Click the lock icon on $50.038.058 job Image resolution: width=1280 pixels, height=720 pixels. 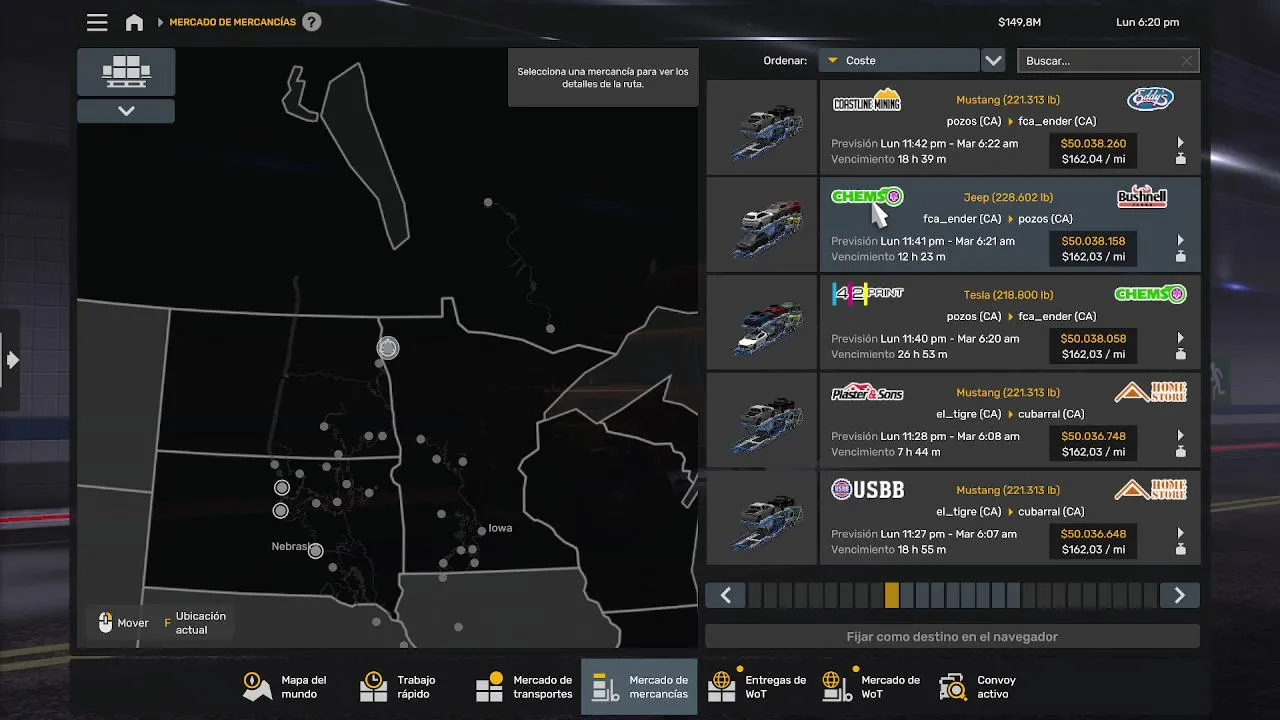click(x=1180, y=354)
